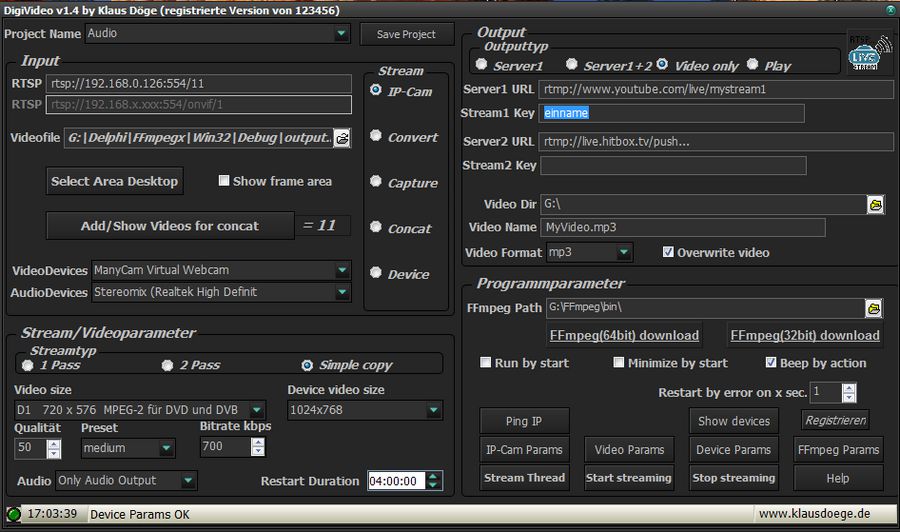Open FFmpeg(64bit) download link
Screen dimensions: 900x532
point(623,335)
